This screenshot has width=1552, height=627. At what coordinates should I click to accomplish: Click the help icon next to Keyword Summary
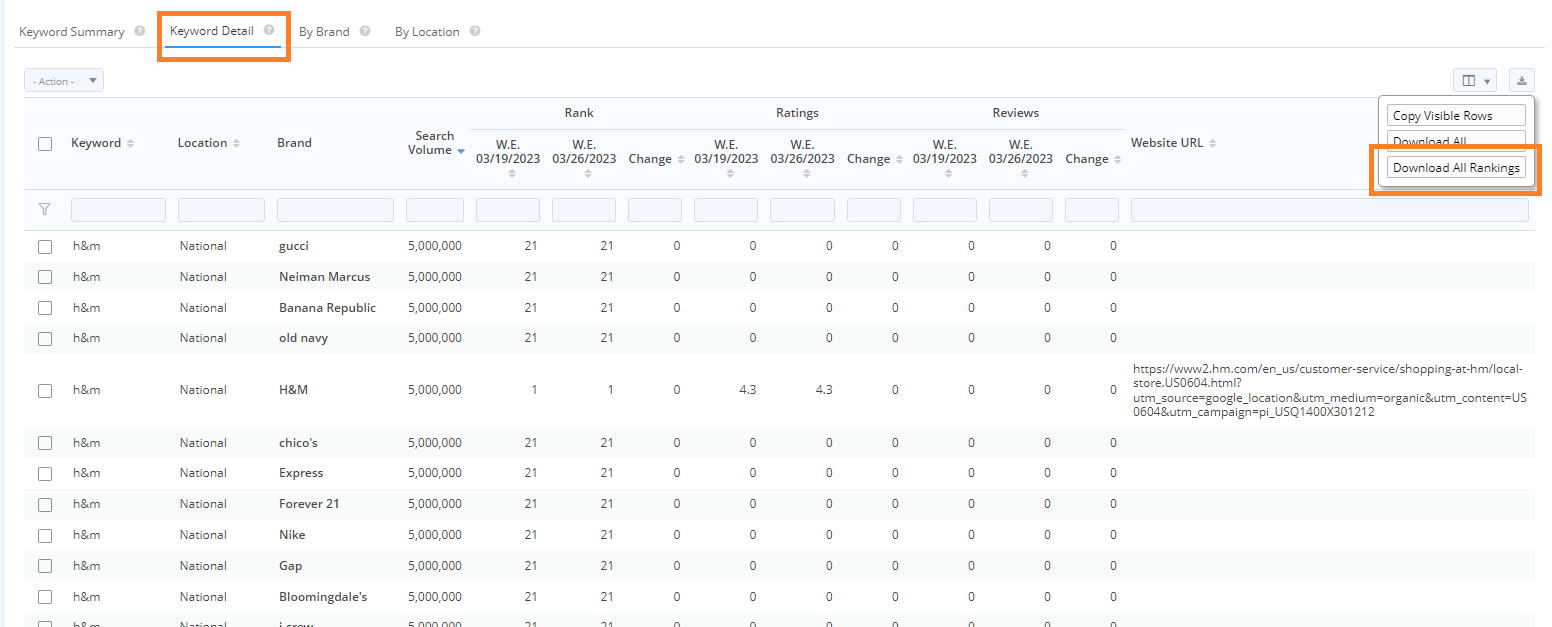140,31
